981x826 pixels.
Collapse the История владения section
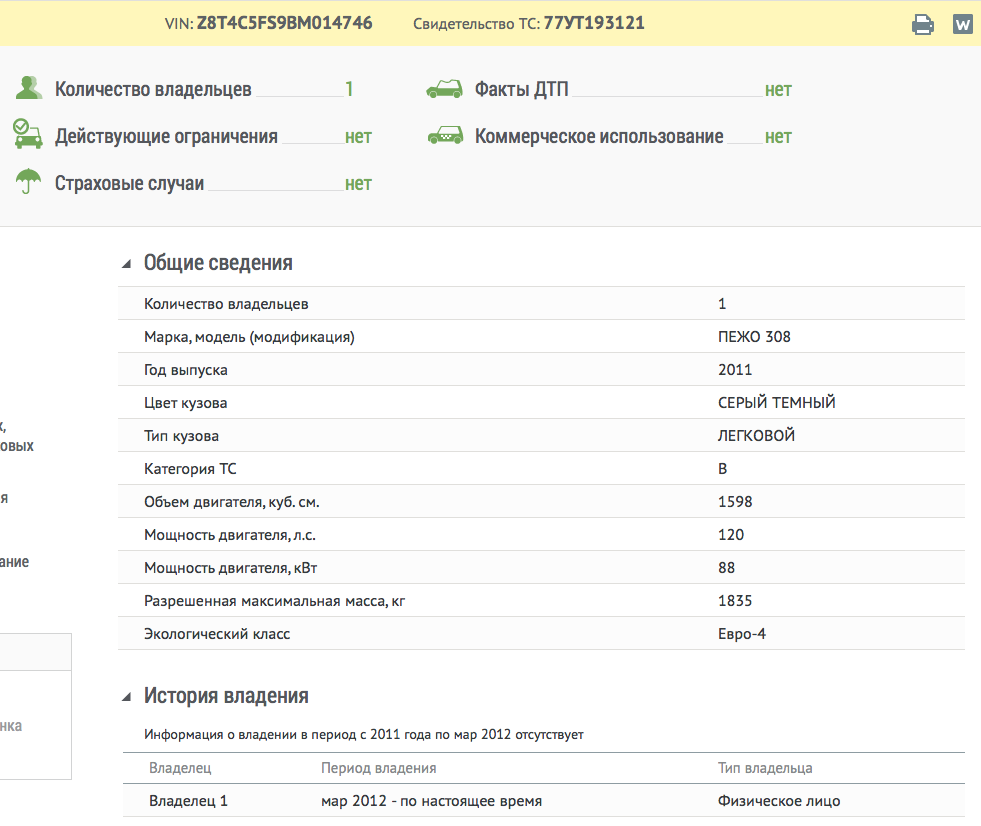point(127,697)
